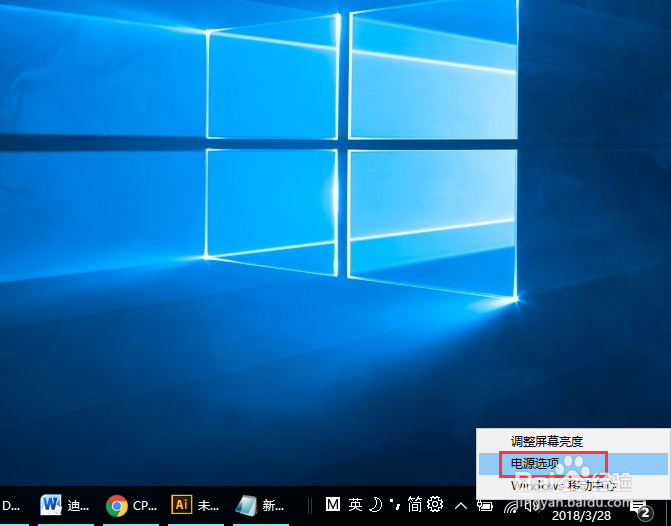
Task: Open Windows 移动中心 menu entry
Action: pos(574,486)
